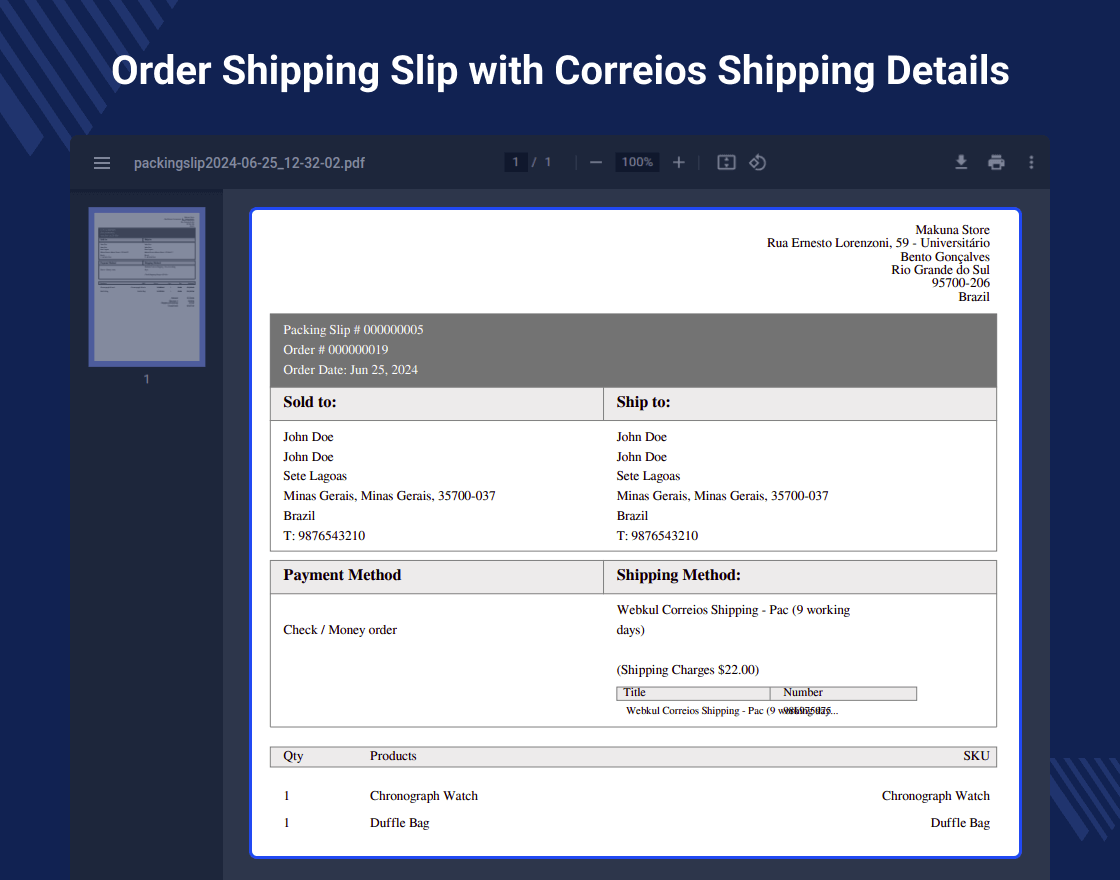Screen dimensions: 1120x880
Task: Zoom out with the minus icon
Action: click(596, 163)
